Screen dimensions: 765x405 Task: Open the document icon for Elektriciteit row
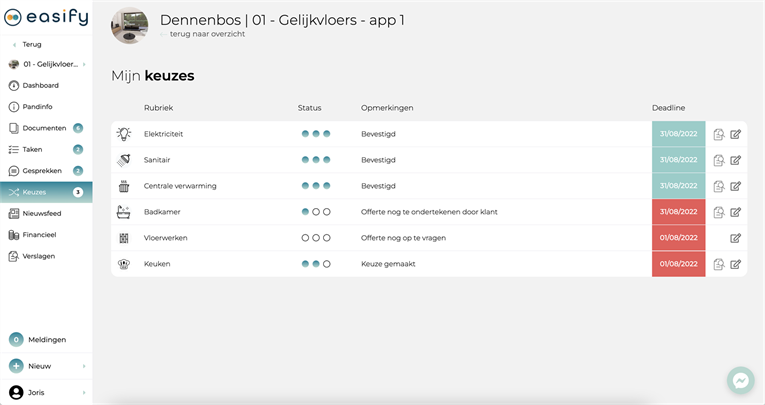[719, 134]
